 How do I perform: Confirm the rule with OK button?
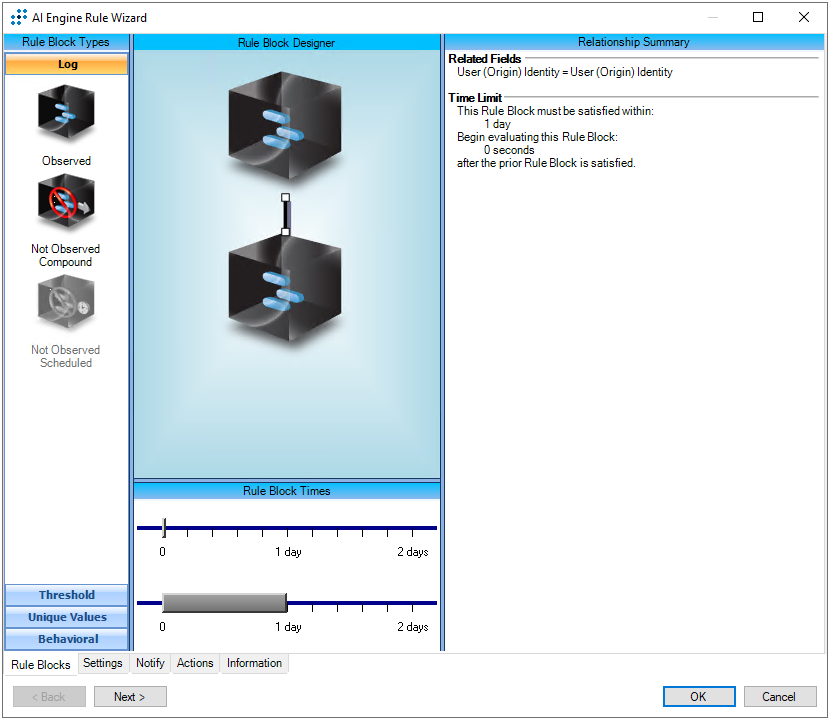[698, 697]
